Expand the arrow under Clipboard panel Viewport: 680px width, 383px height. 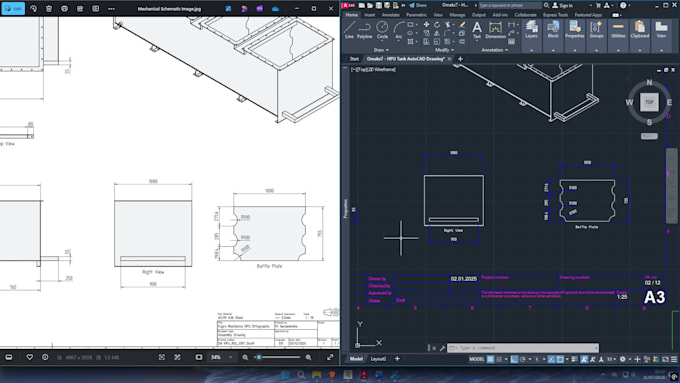click(x=640, y=50)
